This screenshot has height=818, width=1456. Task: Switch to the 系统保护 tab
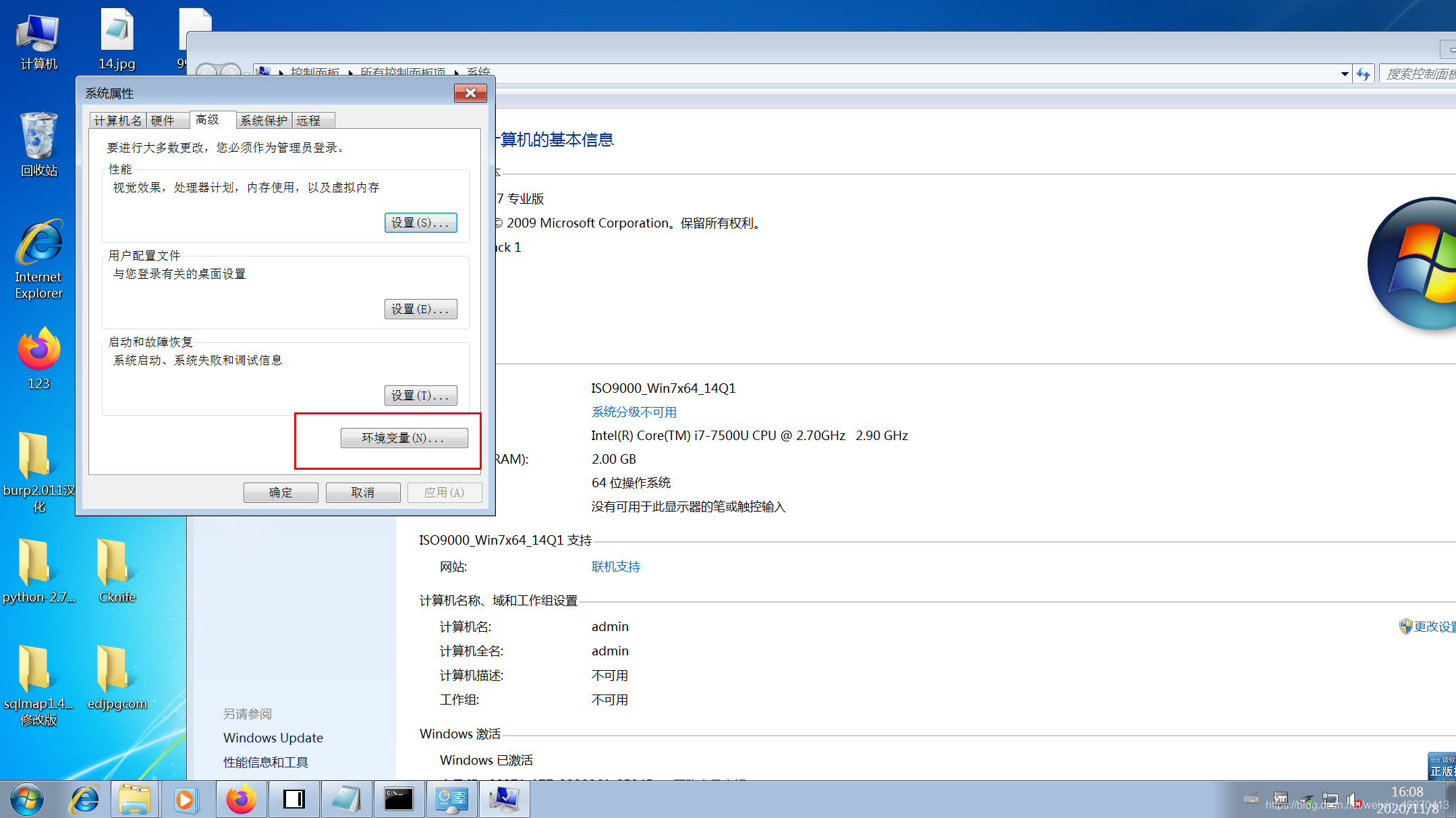(263, 121)
